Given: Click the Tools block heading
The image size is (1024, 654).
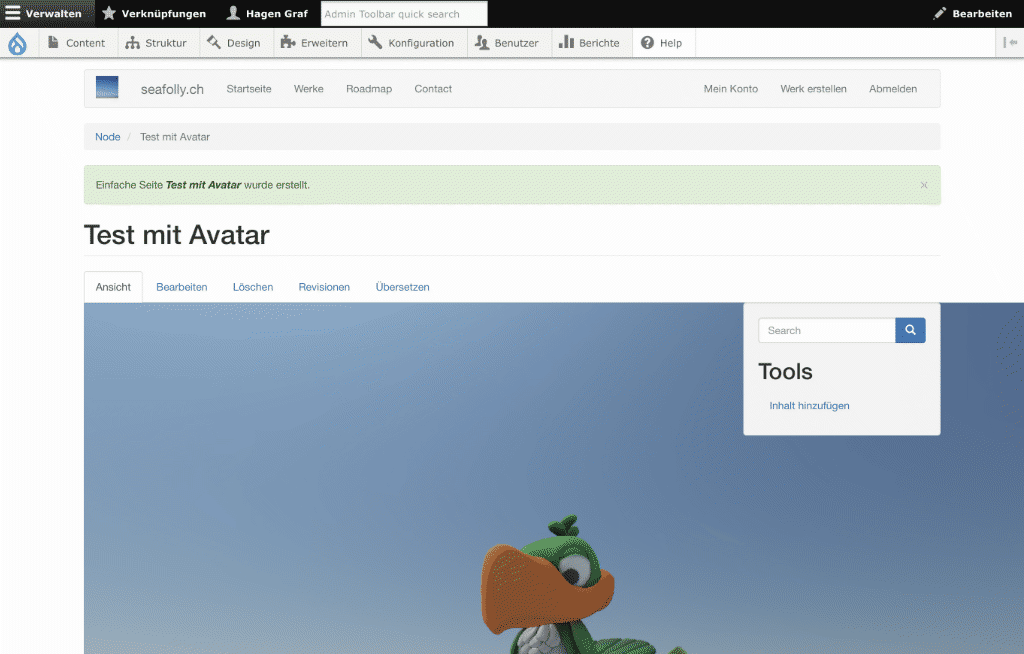Looking at the screenshot, I should click(x=785, y=372).
